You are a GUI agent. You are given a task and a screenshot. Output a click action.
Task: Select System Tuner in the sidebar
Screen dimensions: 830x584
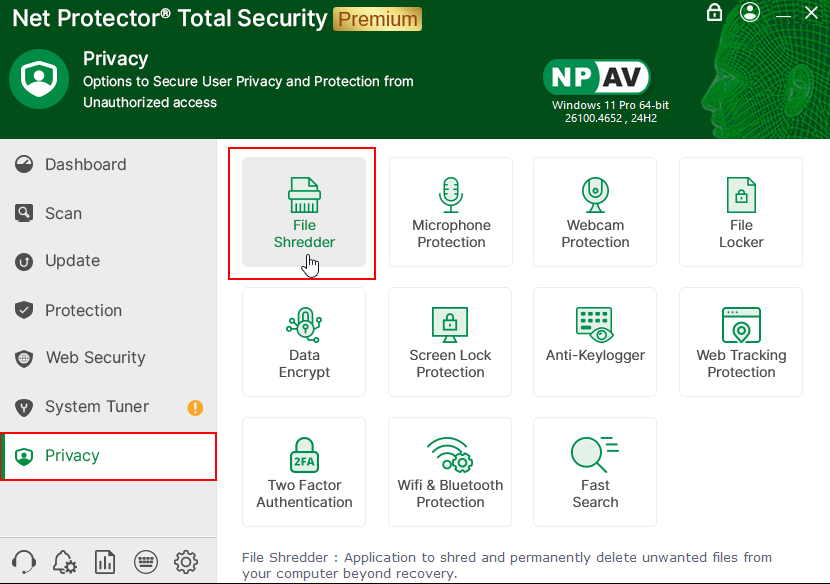point(96,407)
